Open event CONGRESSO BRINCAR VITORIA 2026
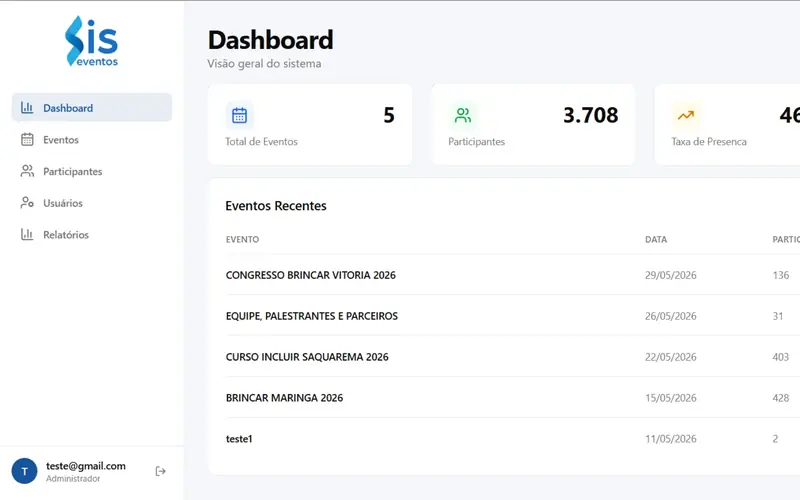Image resolution: width=800 pixels, height=500 pixels. click(x=311, y=275)
